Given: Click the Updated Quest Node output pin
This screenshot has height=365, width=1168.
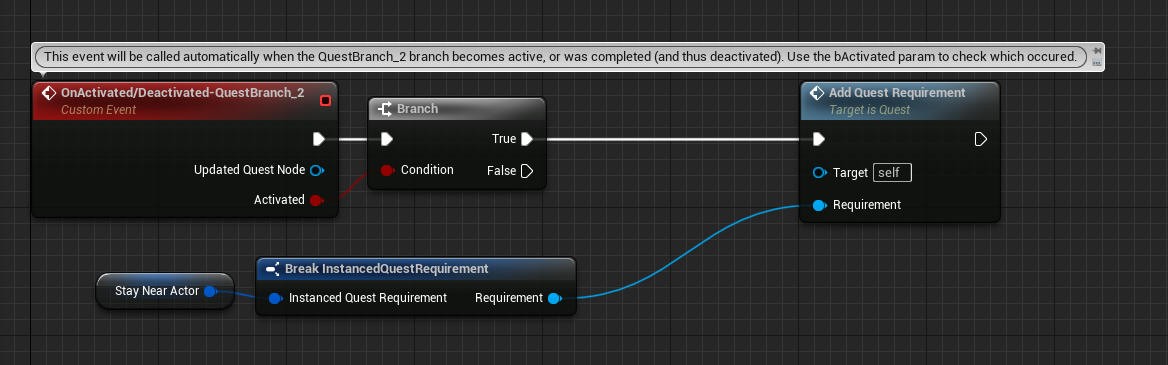Looking at the screenshot, I should [317, 171].
